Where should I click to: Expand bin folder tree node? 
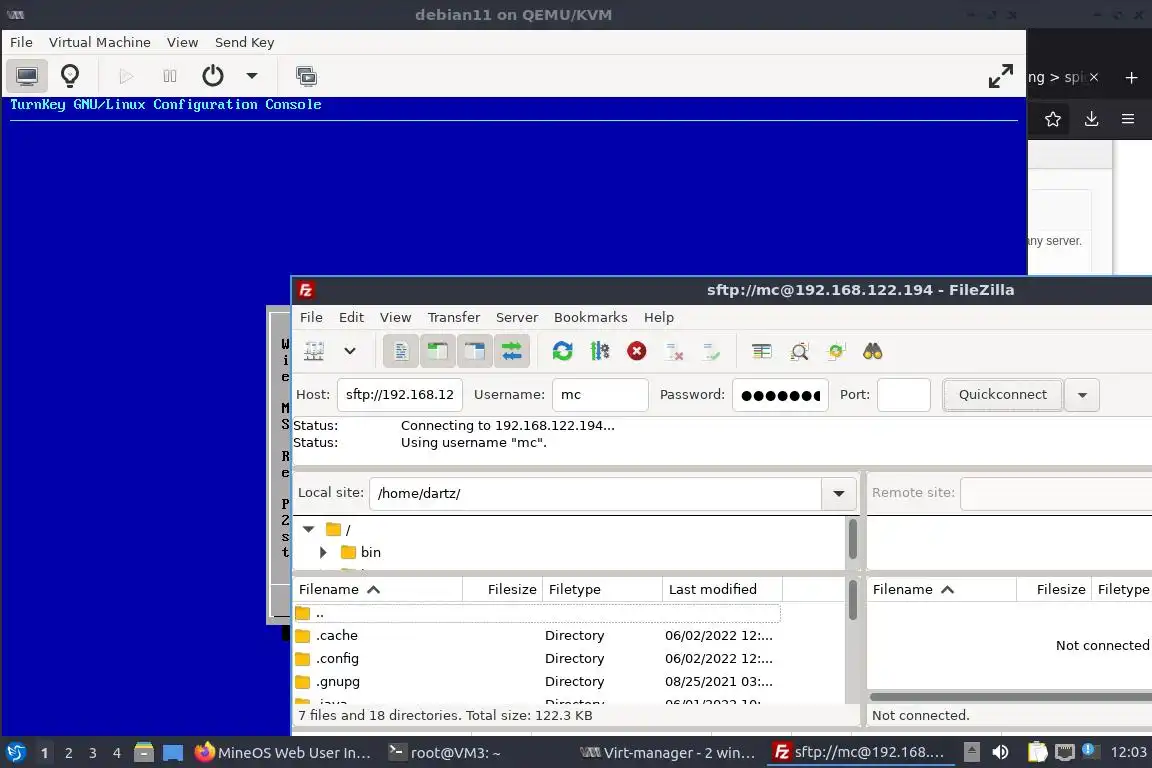click(323, 552)
